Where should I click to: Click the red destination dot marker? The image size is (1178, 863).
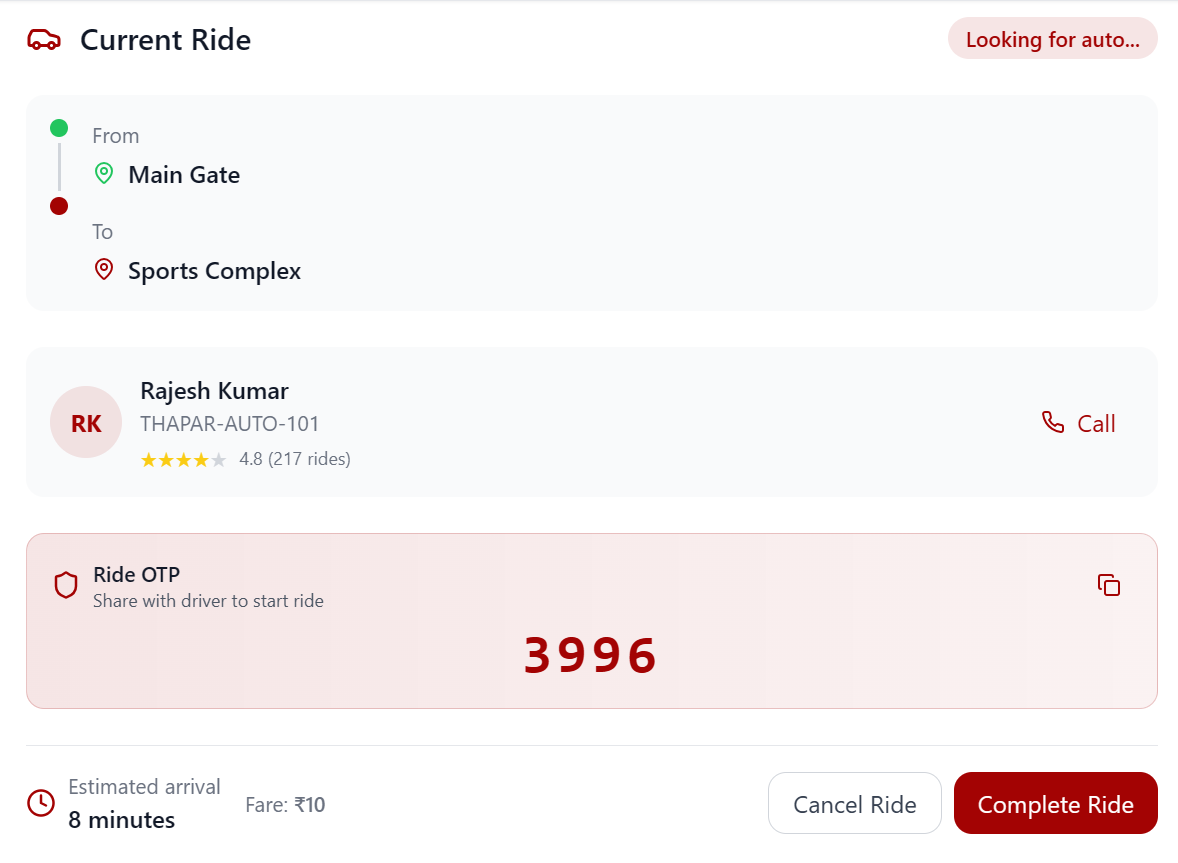point(59,206)
